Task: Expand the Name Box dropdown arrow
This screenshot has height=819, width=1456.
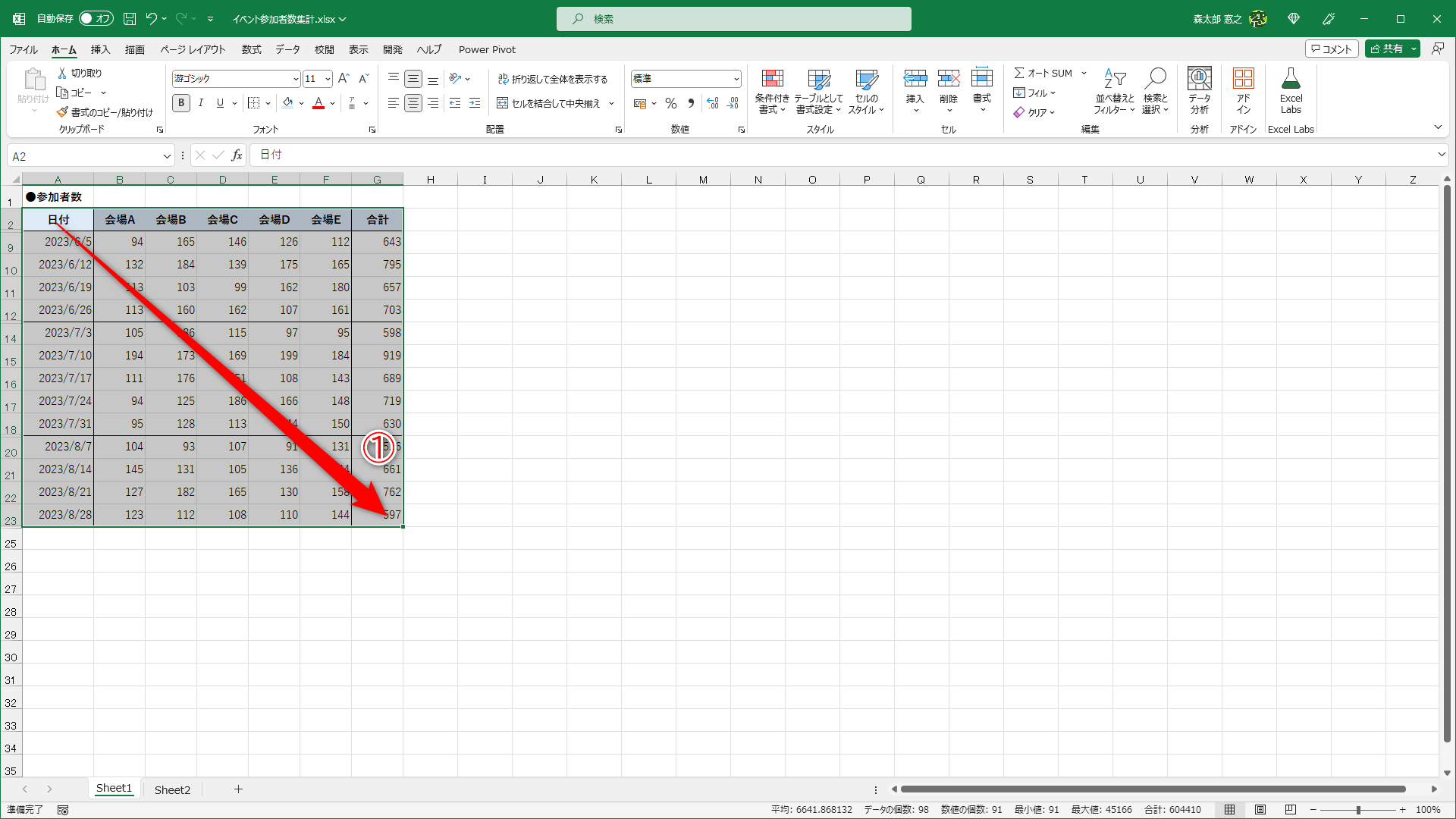Action: coord(167,156)
